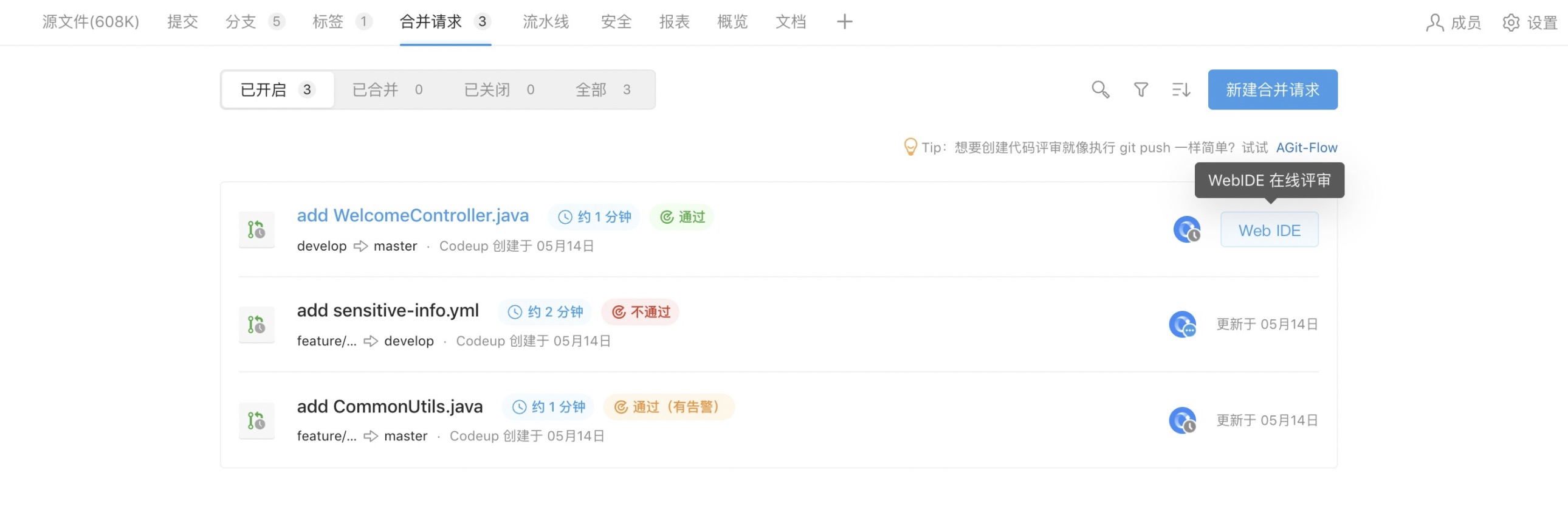The height and width of the screenshot is (506, 1568).
Task: Open the 成员 members page
Action: tap(1453, 23)
